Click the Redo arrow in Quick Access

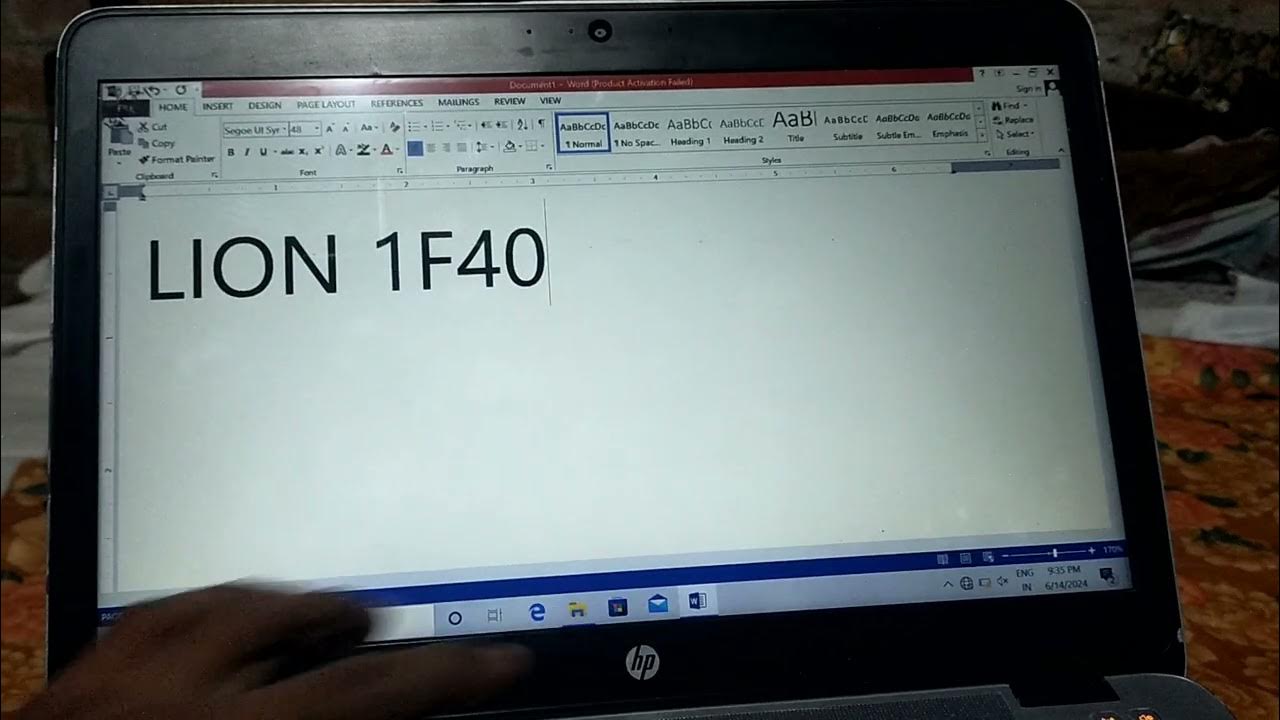pyautogui.click(x=181, y=90)
